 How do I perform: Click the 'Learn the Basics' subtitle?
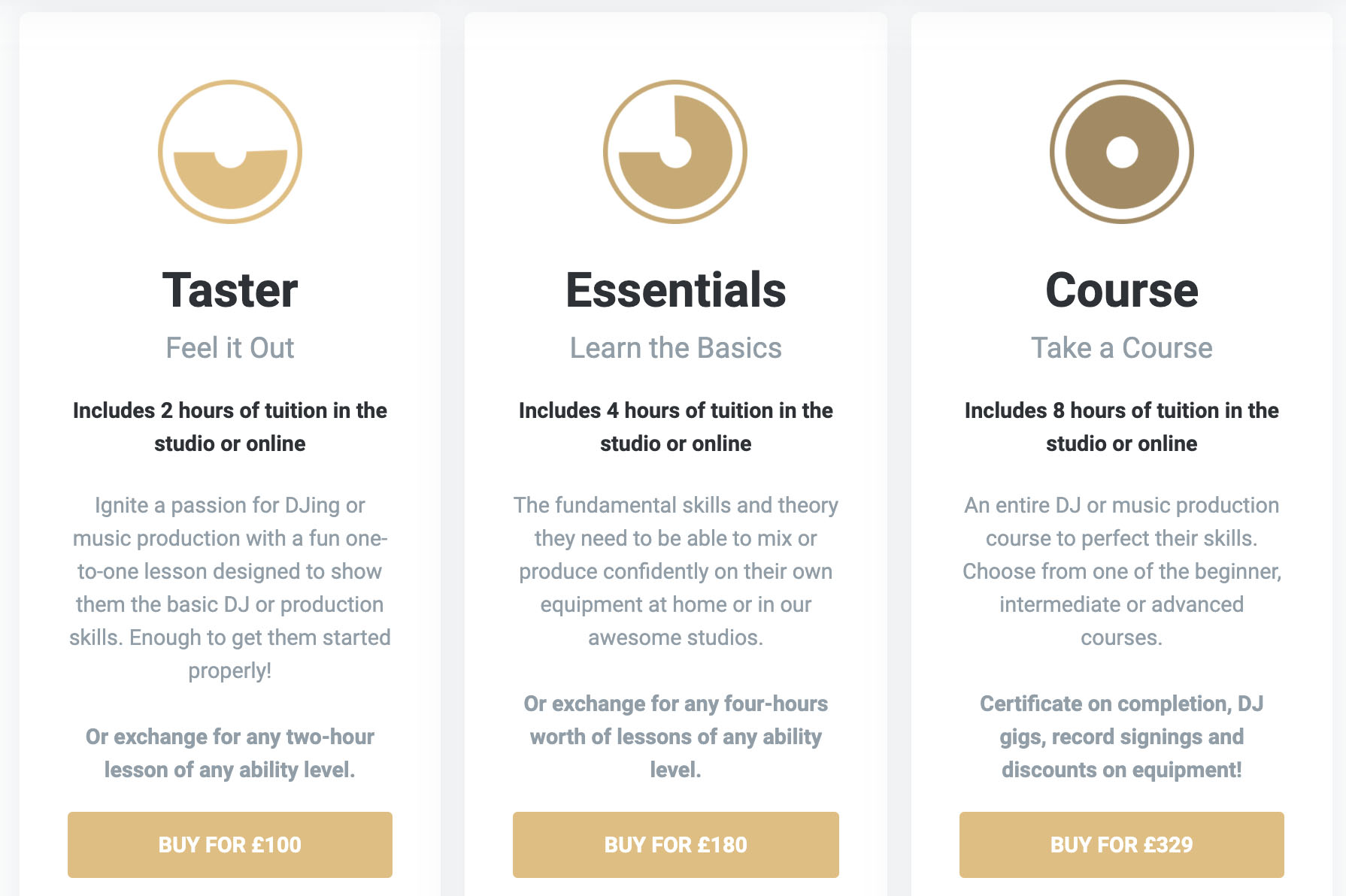tap(676, 348)
